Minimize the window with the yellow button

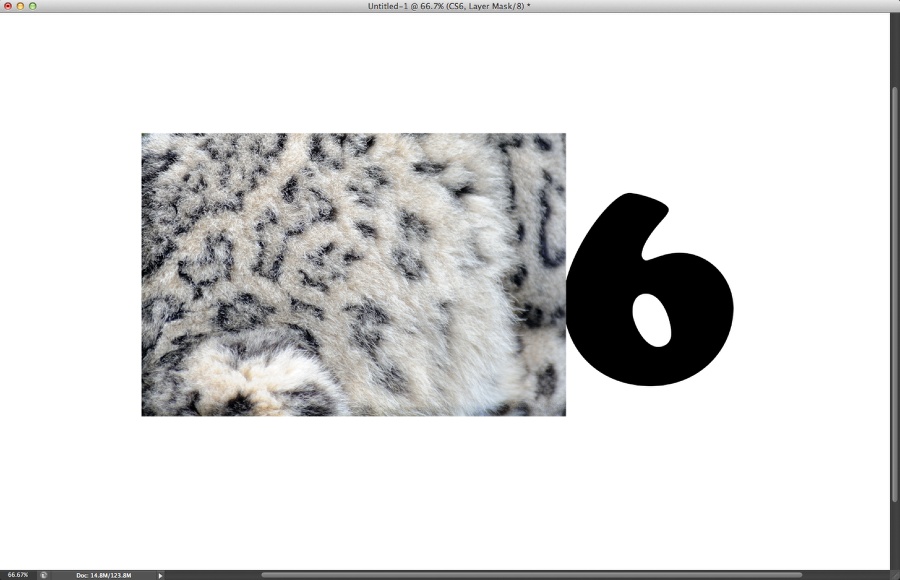tap(20, 6)
